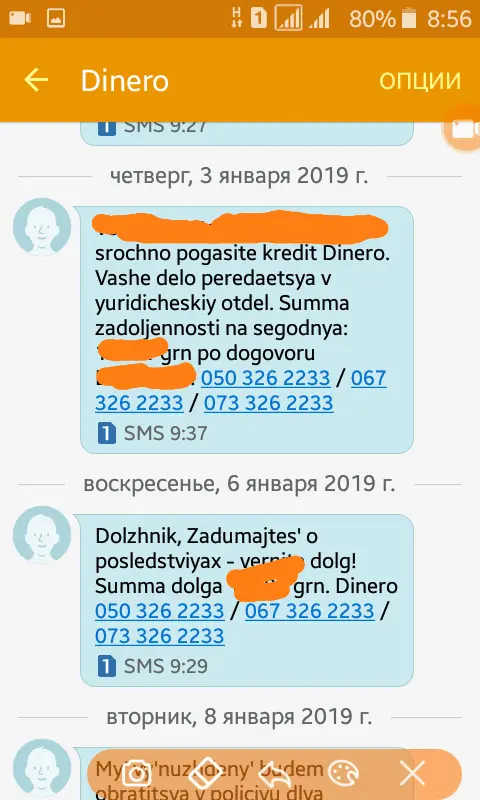This screenshot has width=480, height=800.
Task: Tap sender avatar beside the 3 января message
Action: click(x=42, y=227)
